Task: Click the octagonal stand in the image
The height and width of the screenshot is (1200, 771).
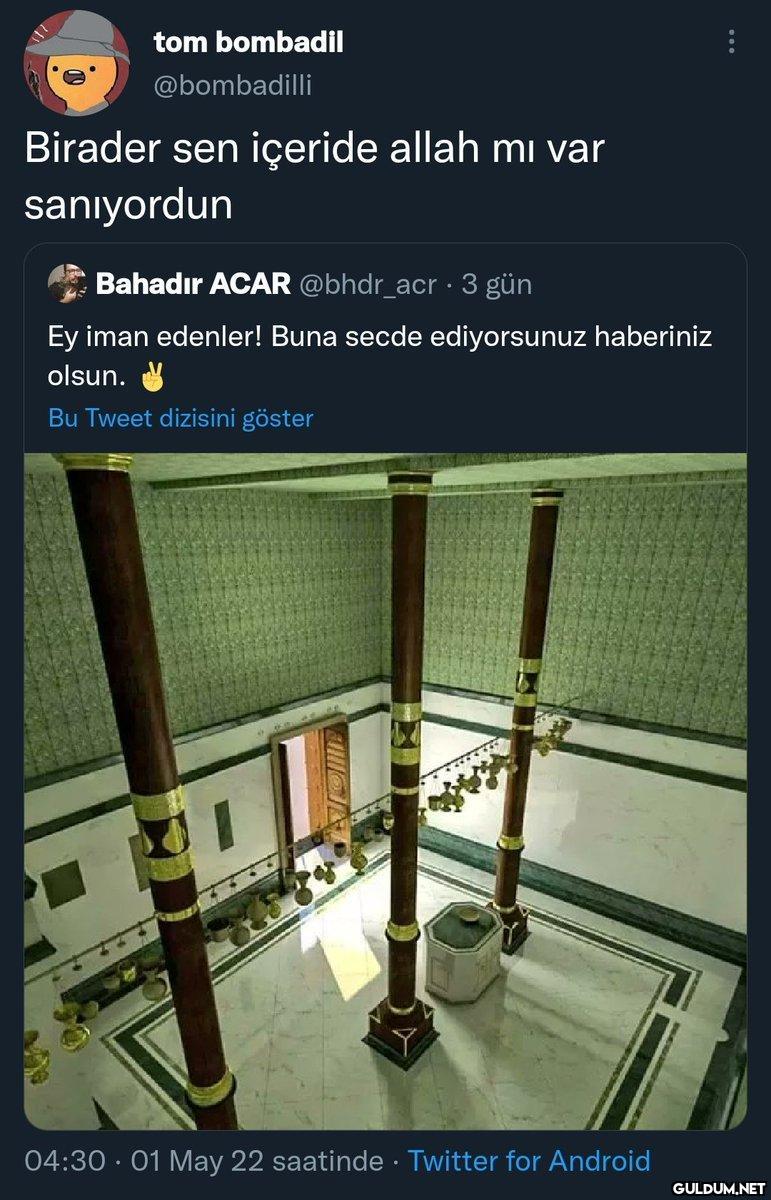Action: click(462, 950)
